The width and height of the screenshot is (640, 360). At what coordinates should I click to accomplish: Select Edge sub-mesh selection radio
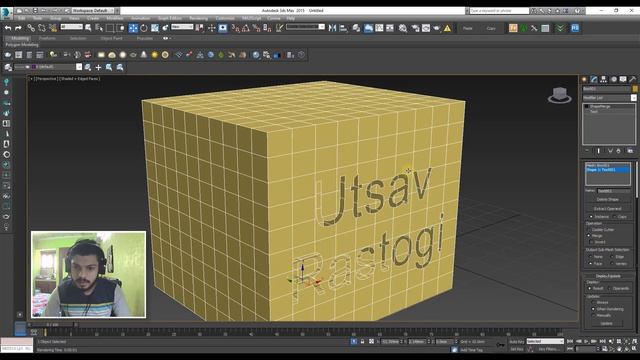coord(612,257)
